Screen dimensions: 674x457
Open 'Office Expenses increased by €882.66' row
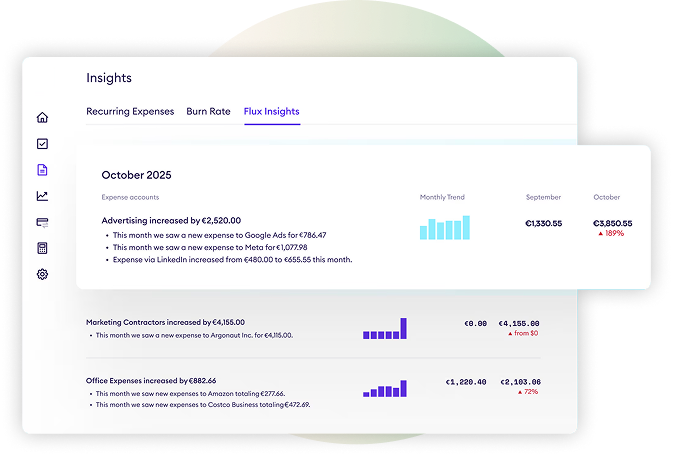tap(150, 381)
